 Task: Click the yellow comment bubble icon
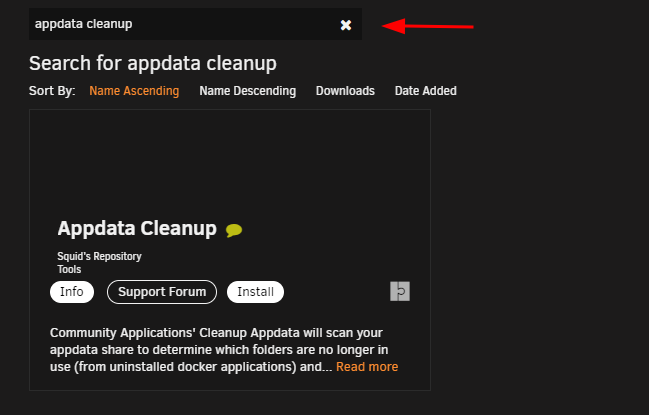pos(234,230)
